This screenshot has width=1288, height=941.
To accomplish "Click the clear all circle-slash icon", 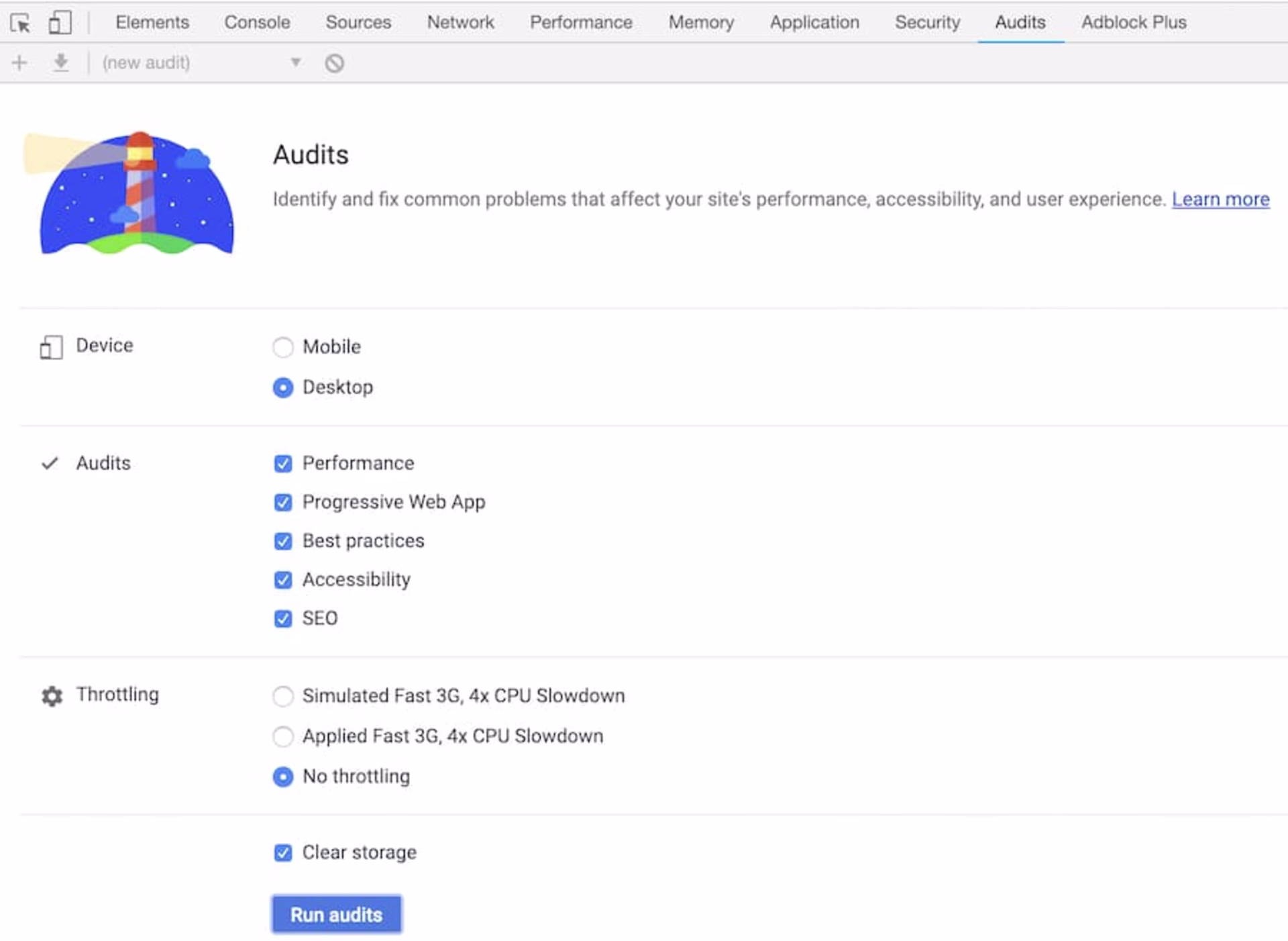I will [x=334, y=63].
